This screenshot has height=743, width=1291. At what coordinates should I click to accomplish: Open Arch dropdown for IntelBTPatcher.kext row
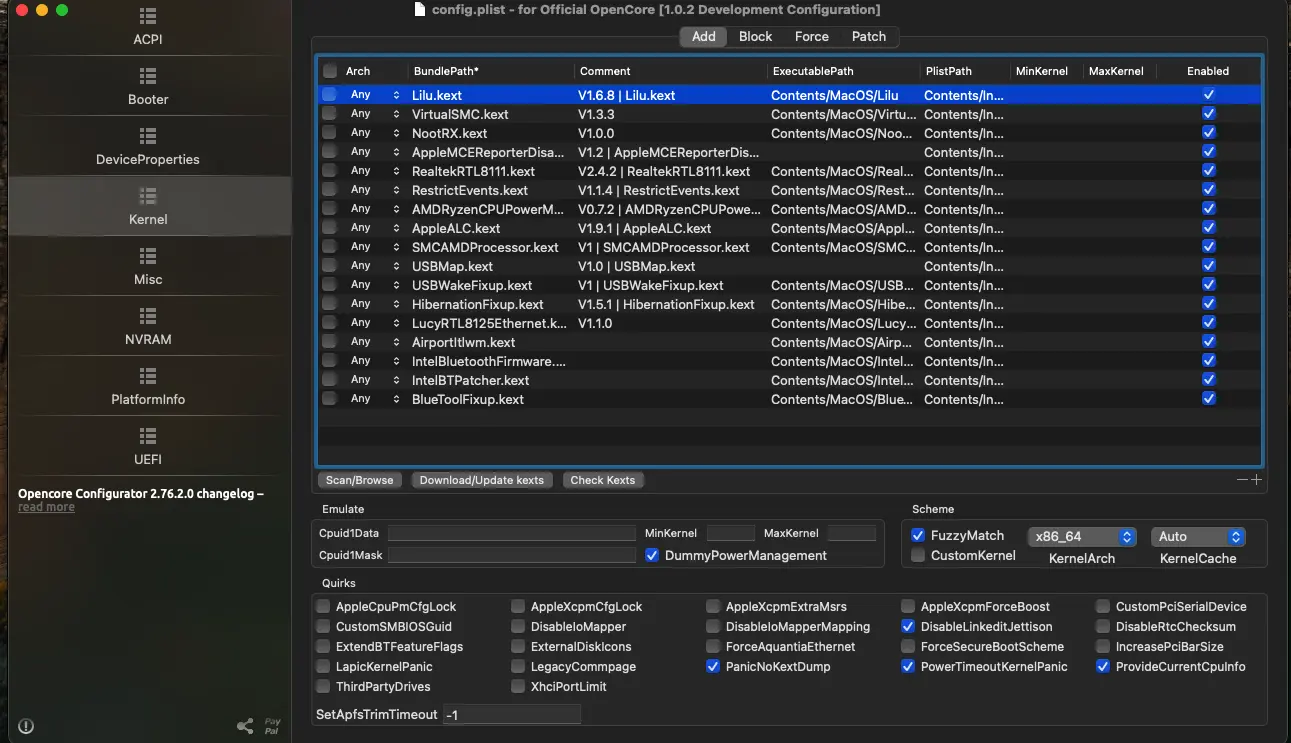coord(374,380)
